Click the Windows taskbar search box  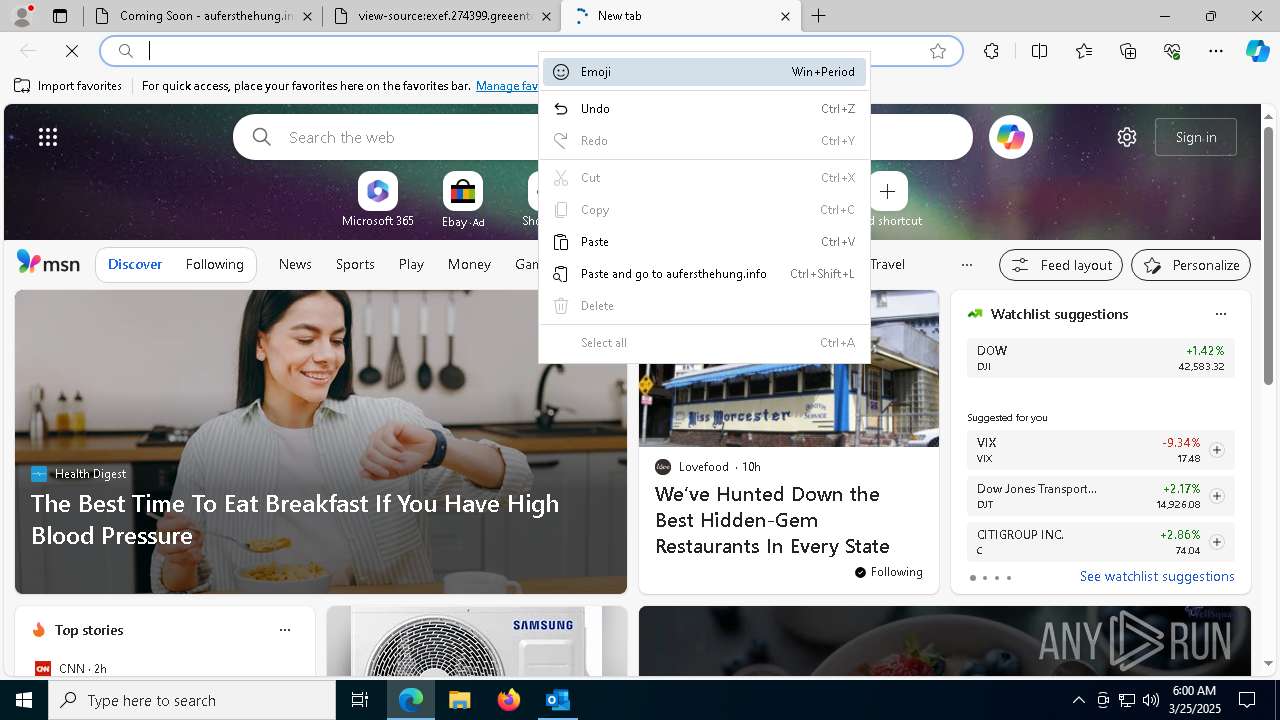coord(192,700)
